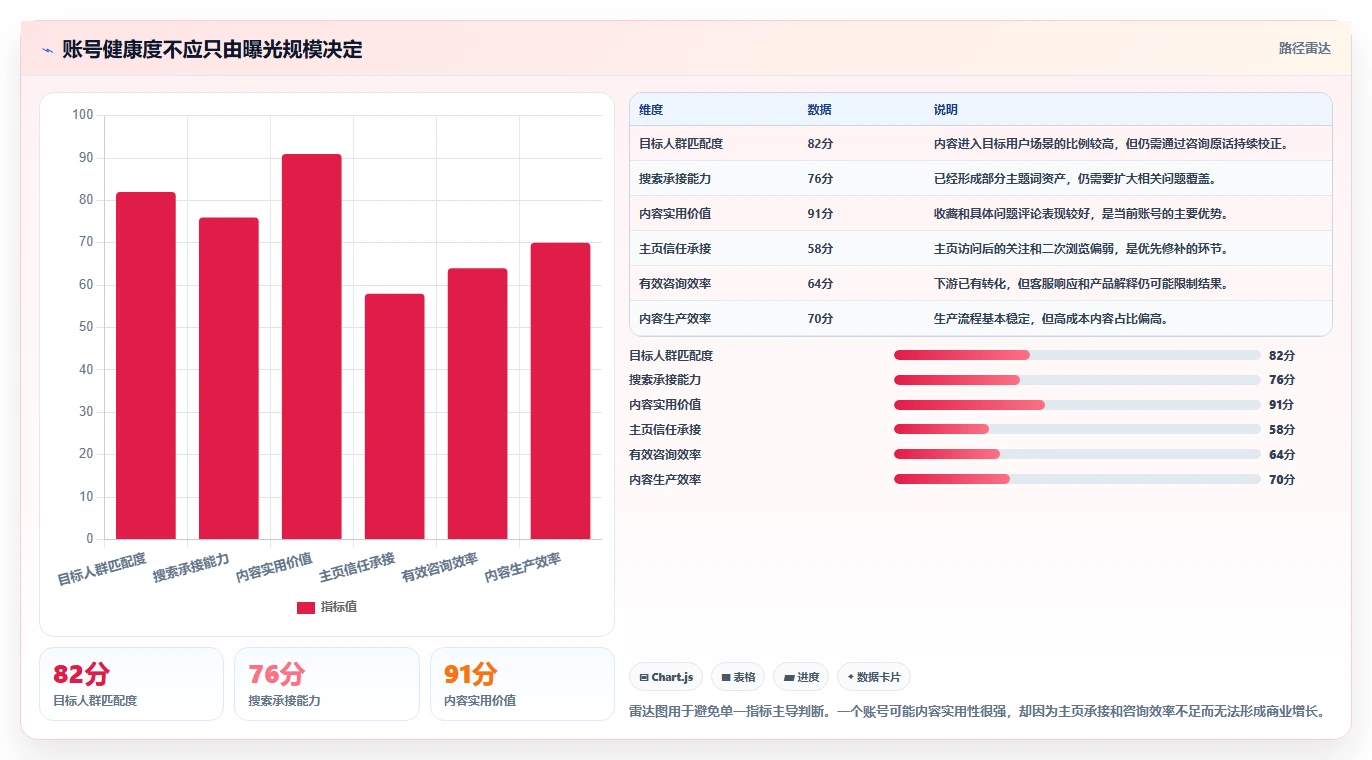Click the lightning icon beside the page title

47,50
